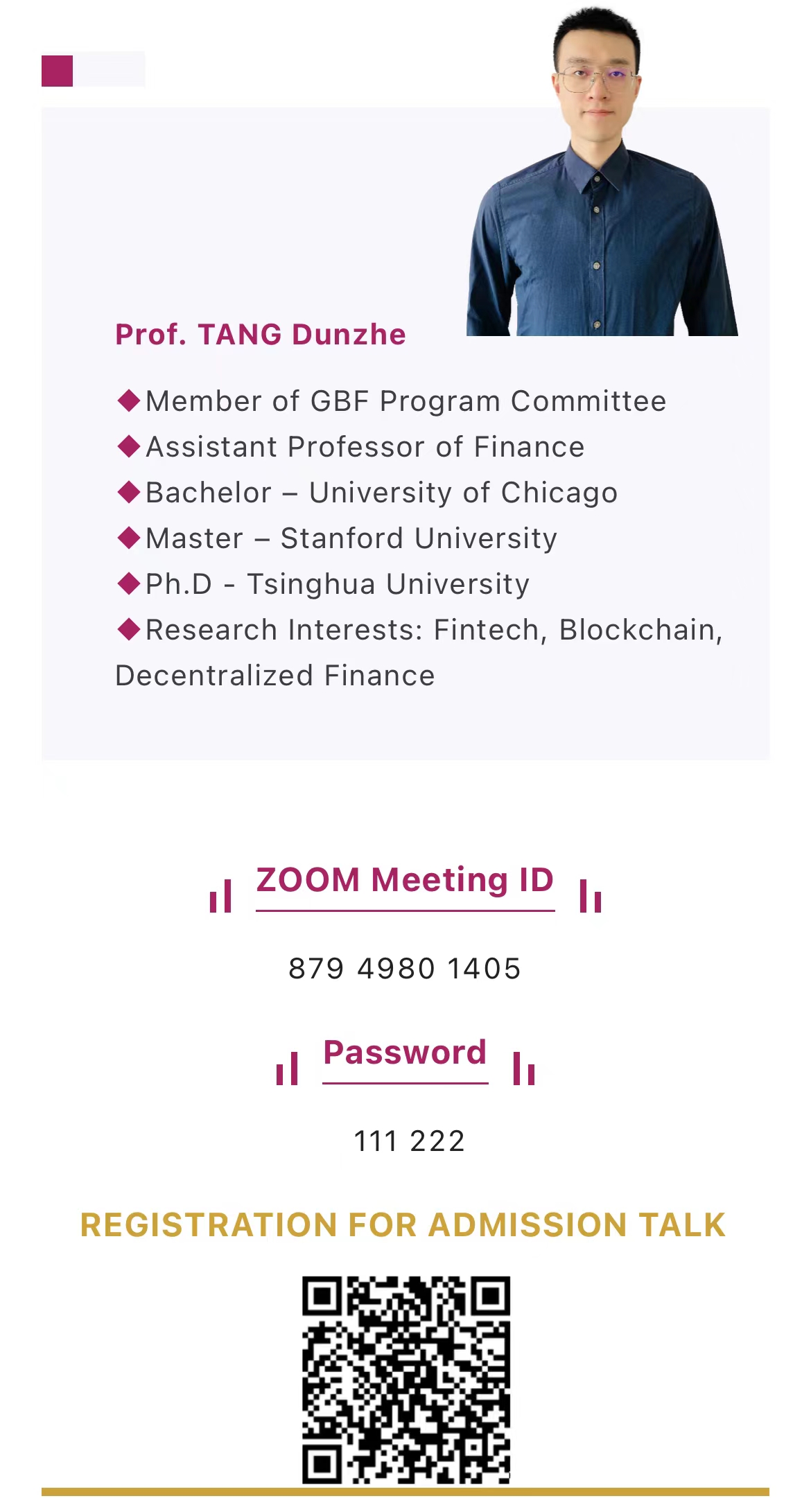Click the Prof. TANG Dunzhe name heading
The height and width of the screenshot is (1512, 811).
coord(261,335)
